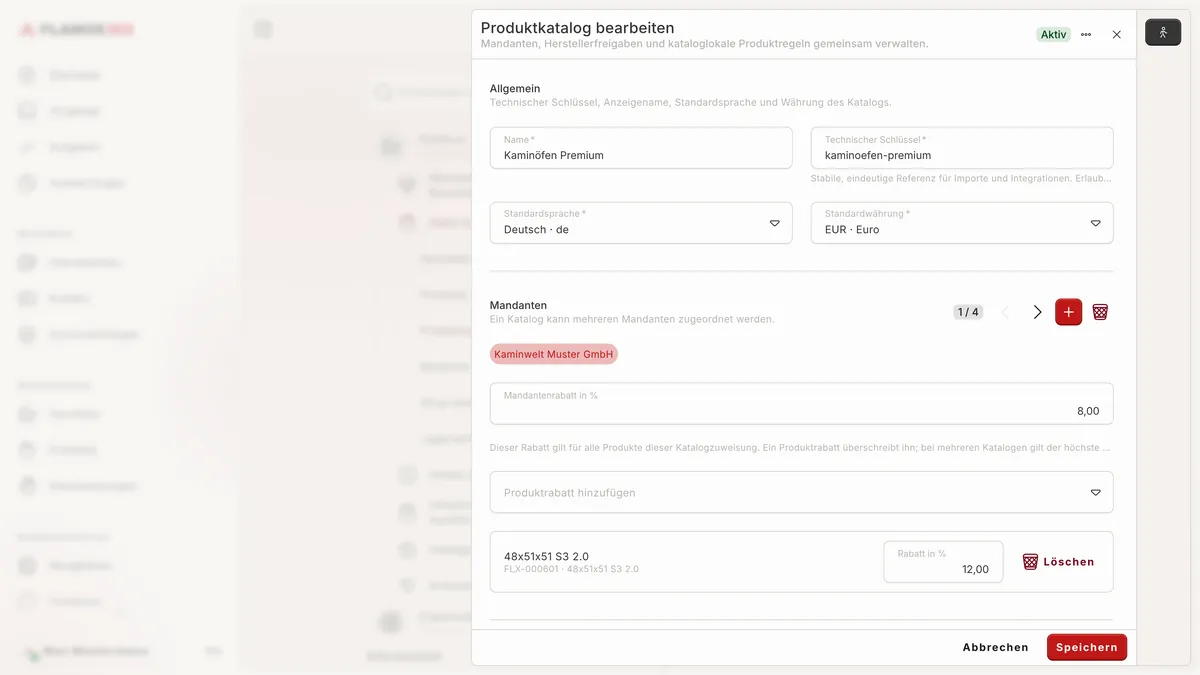Open the accessibility options button
1200x675 pixels.
[1163, 32]
